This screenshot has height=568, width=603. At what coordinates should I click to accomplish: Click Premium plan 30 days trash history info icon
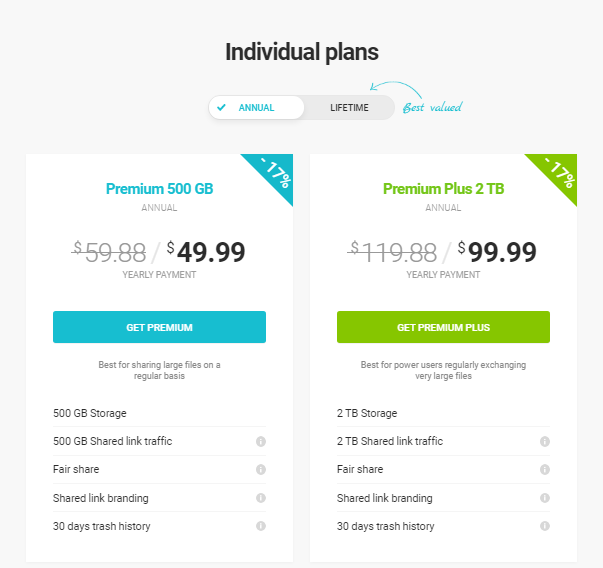click(261, 526)
